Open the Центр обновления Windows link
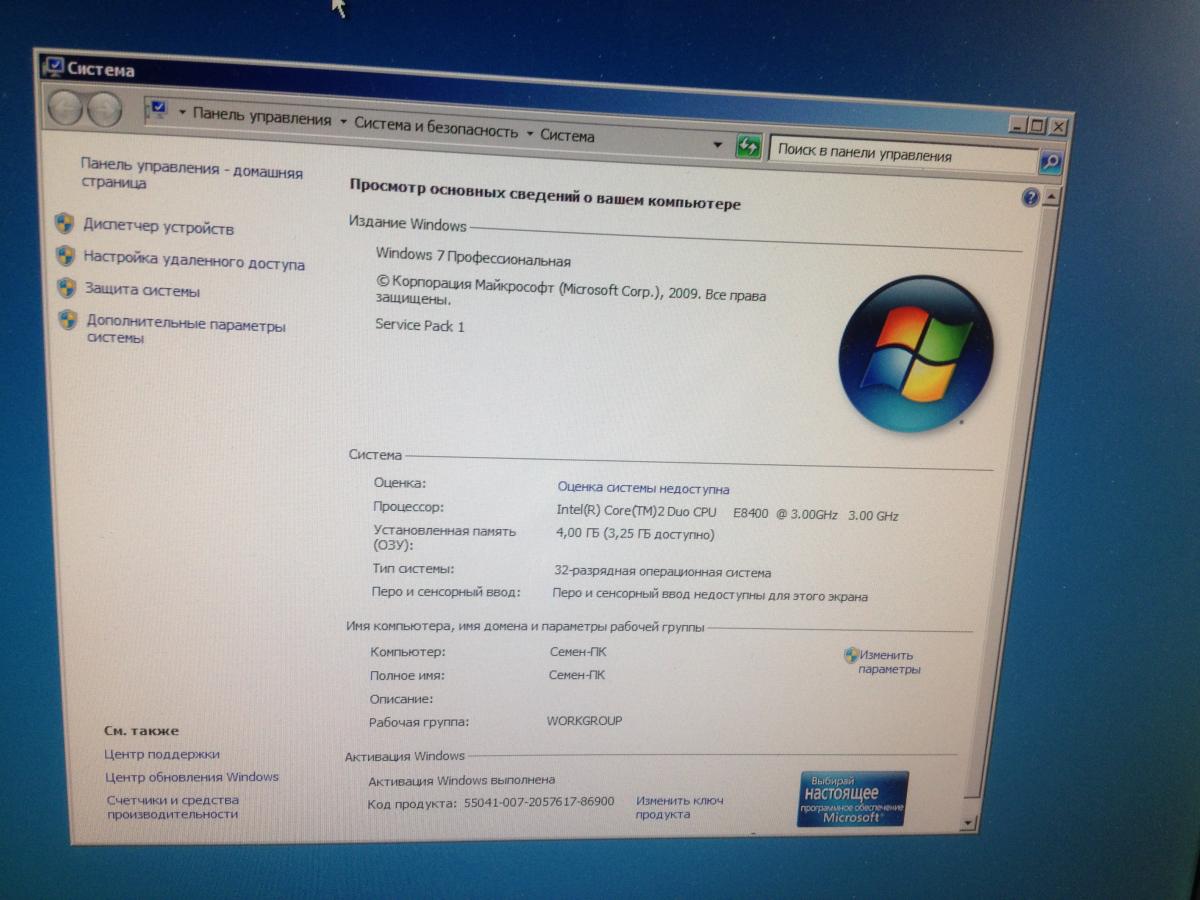Viewport: 1200px width, 900px height. click(x=192, y=777)
